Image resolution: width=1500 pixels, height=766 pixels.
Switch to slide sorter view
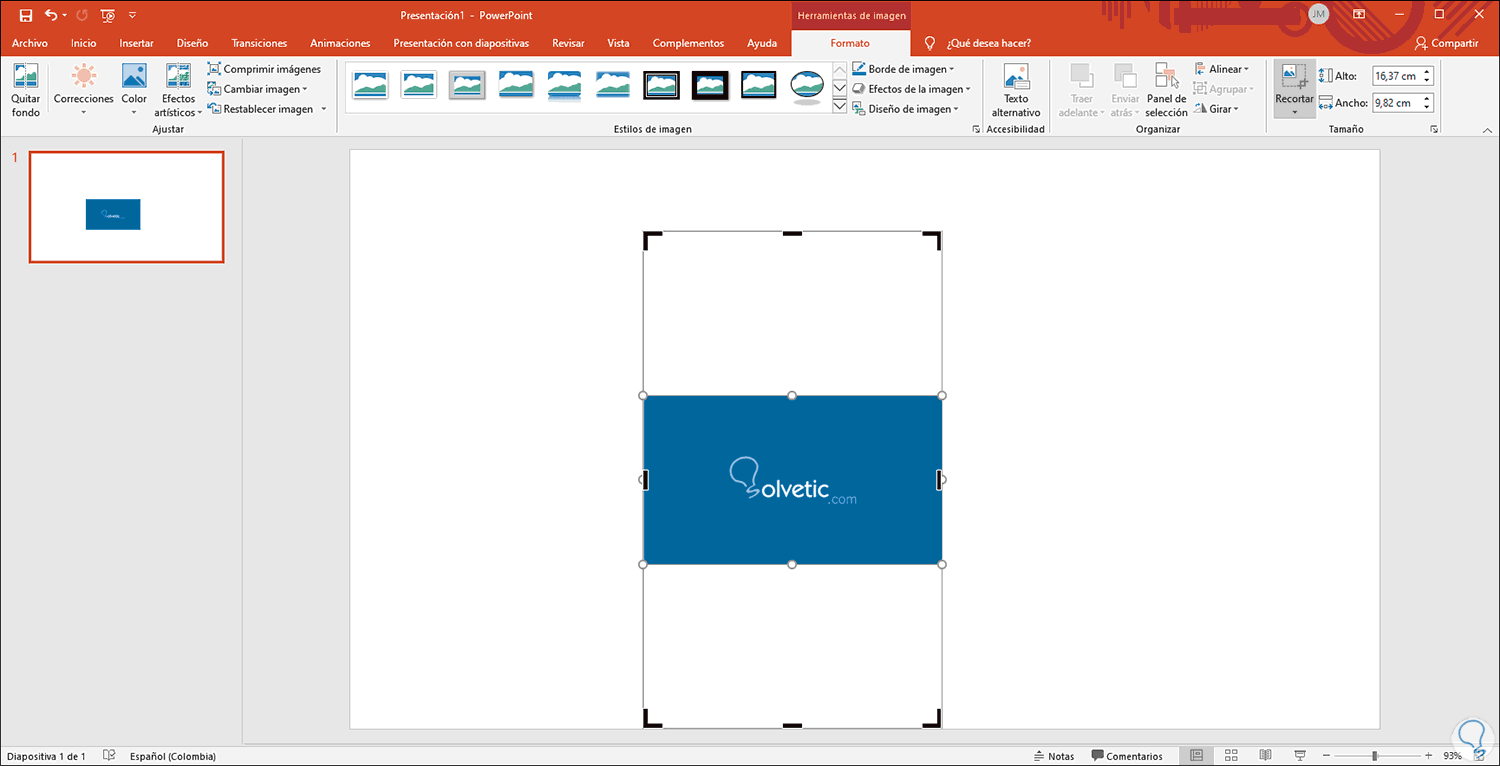[x=1231, y=756]
